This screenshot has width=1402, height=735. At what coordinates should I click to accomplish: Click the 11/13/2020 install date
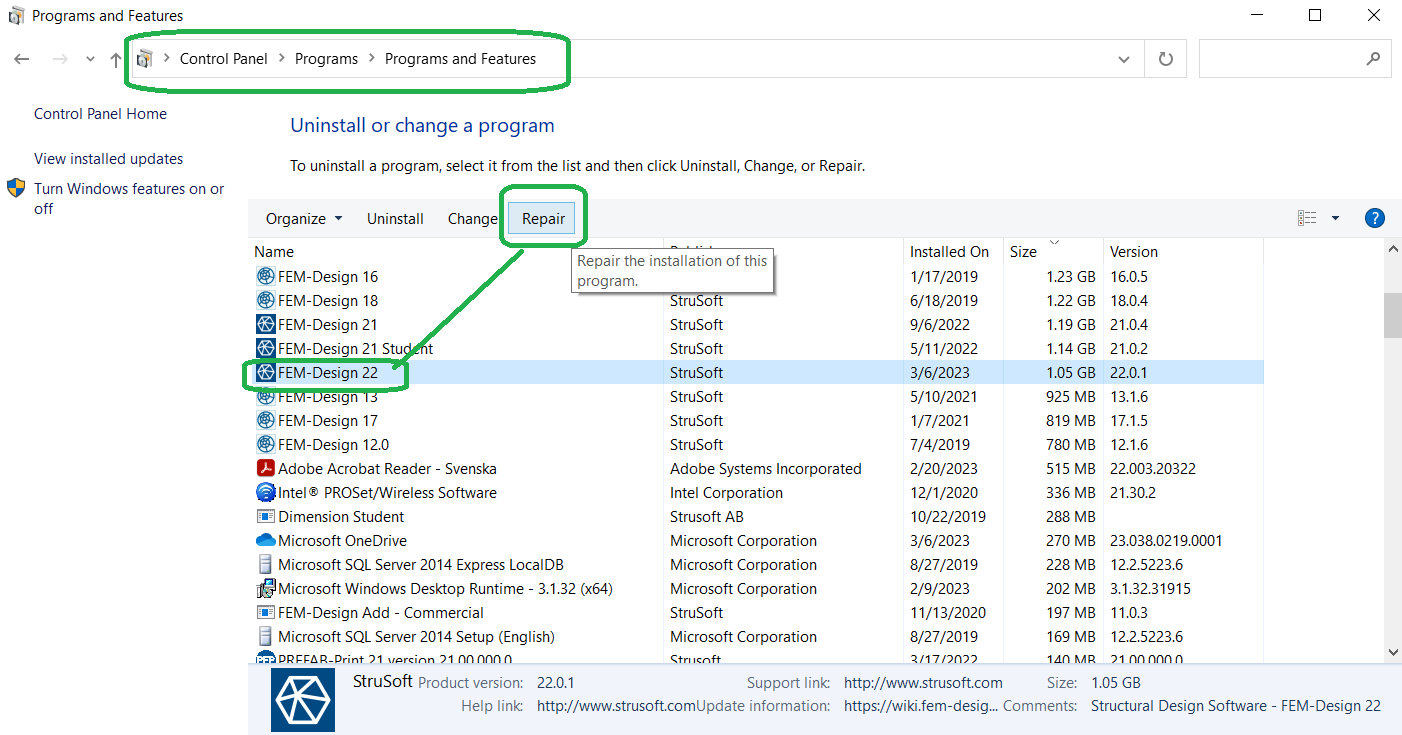coord(948,613)
